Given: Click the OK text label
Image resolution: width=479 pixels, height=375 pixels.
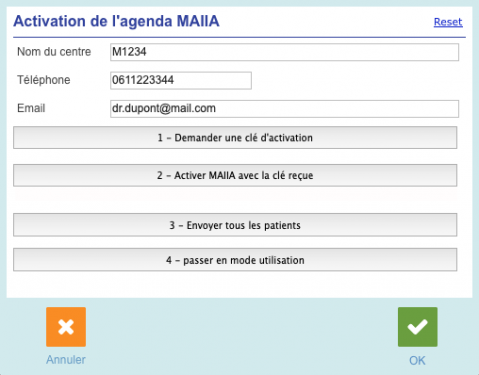Looking at the screenshot, I should (417, 360).
